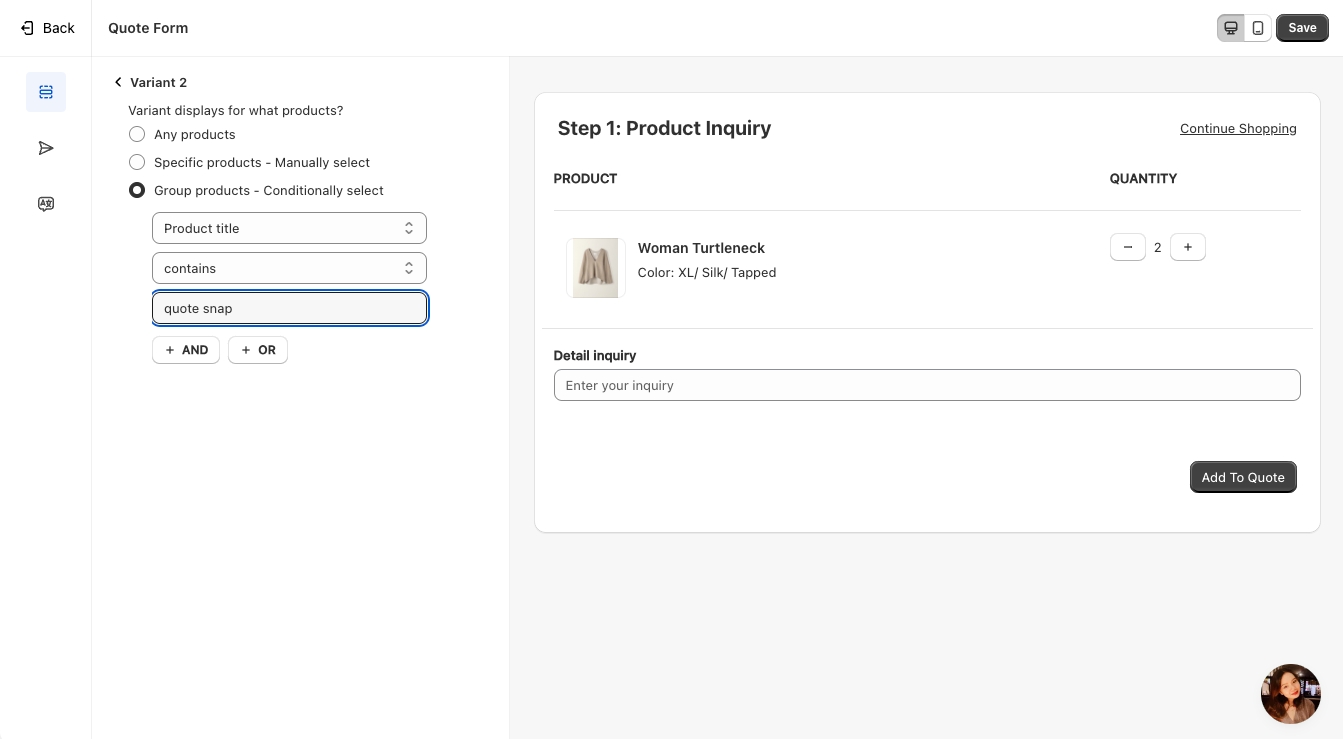Select Group products - Conditionally select
1343x739 pixels.
(x=137, y=190)
